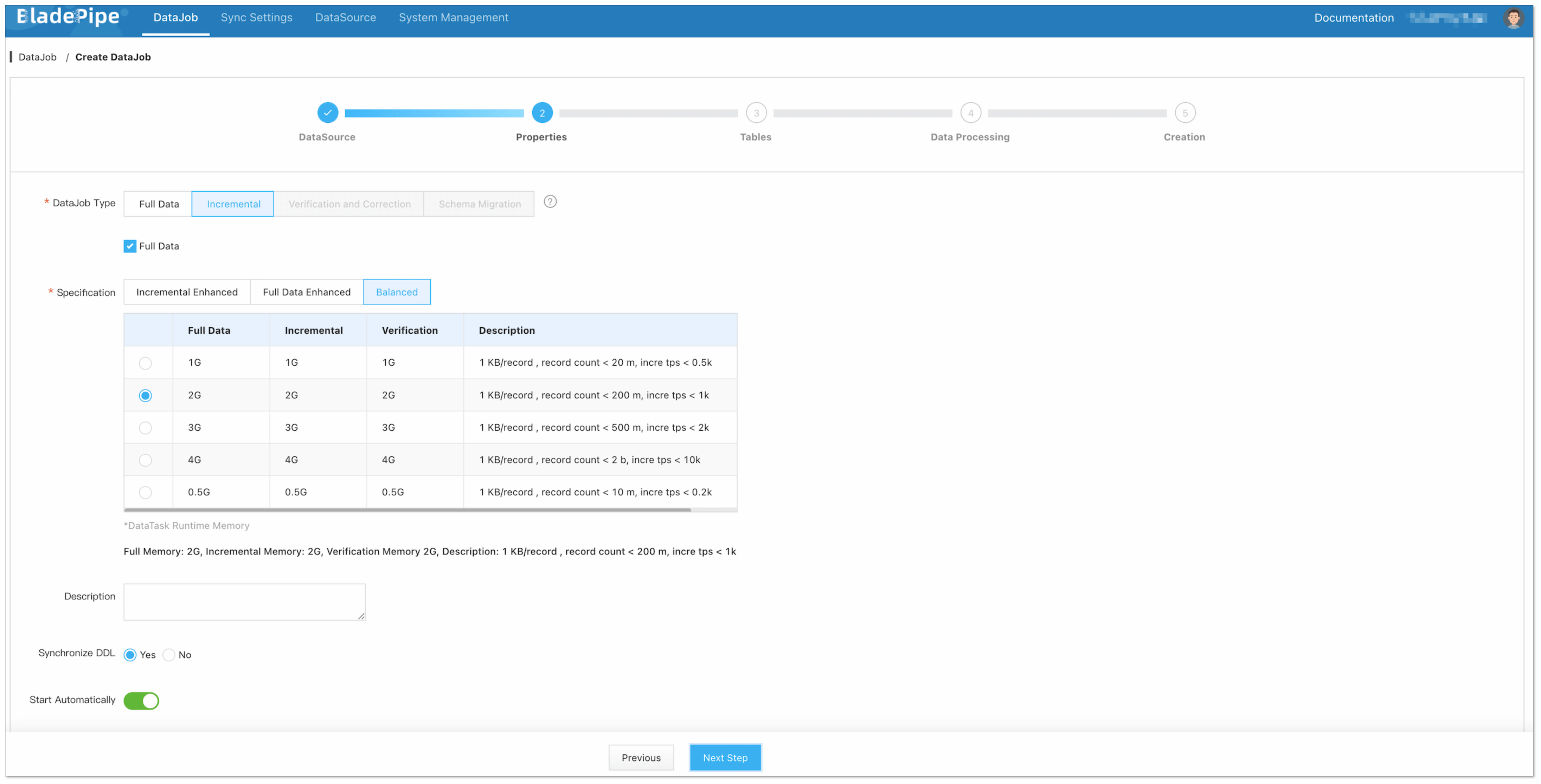Click the BladePipe logo

[x=68, y=17]
